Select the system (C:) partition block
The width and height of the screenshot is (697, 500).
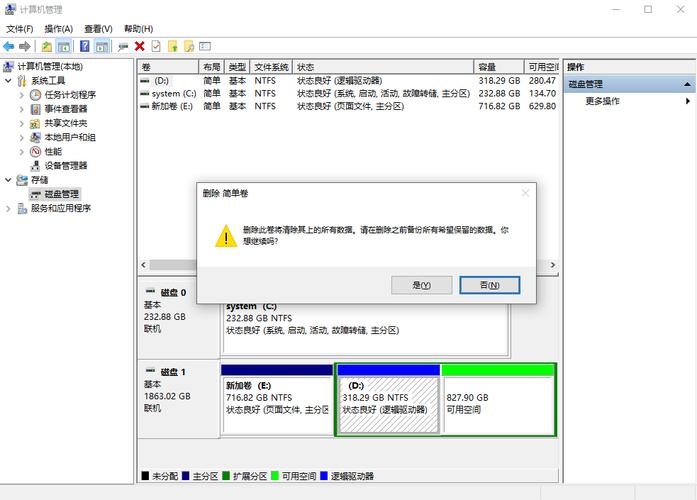(x=365, y=329)
